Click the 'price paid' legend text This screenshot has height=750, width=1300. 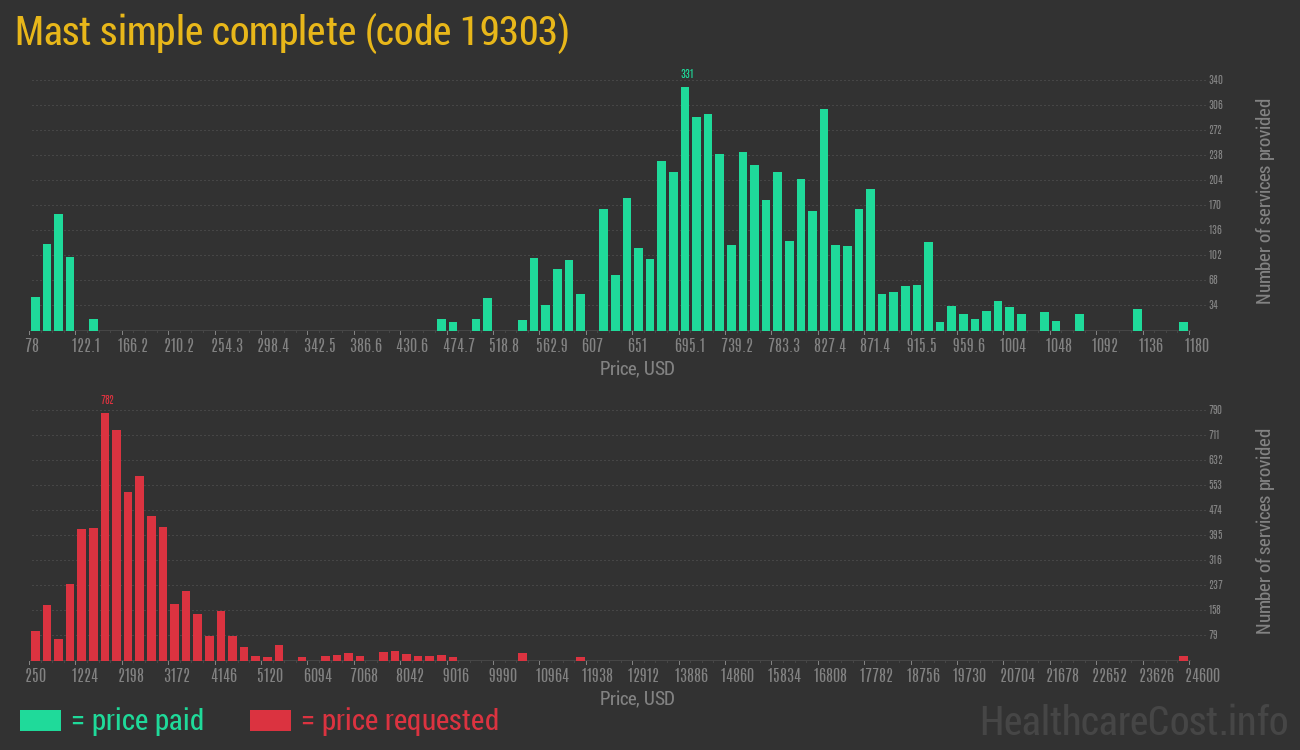(x=138, y=720)
